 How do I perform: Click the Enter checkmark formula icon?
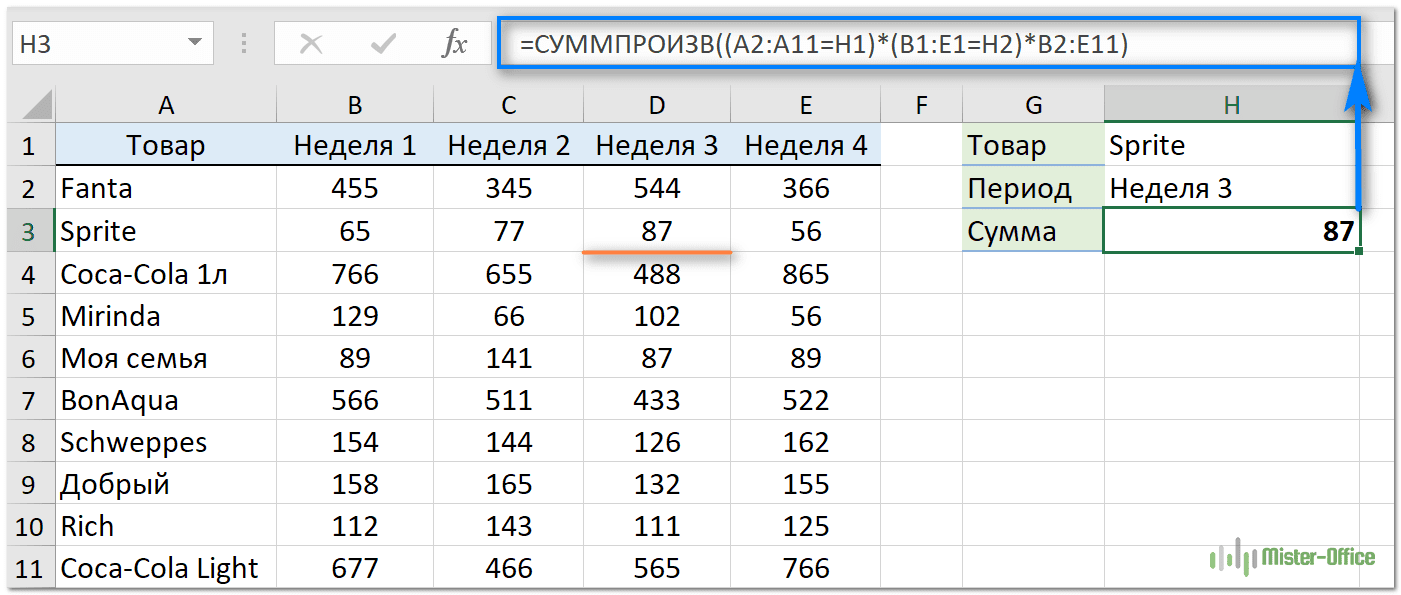point(382,43)
